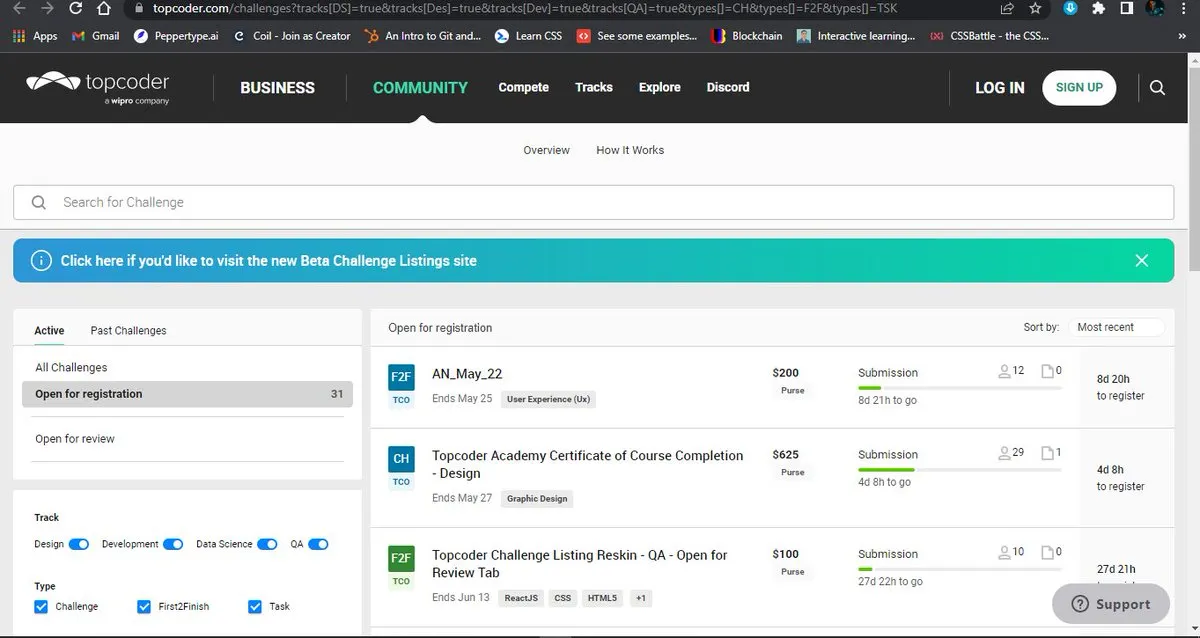1200x638 pixels.
Task: Click the info icon on the beta banner
Action: (x=41, y=260)
